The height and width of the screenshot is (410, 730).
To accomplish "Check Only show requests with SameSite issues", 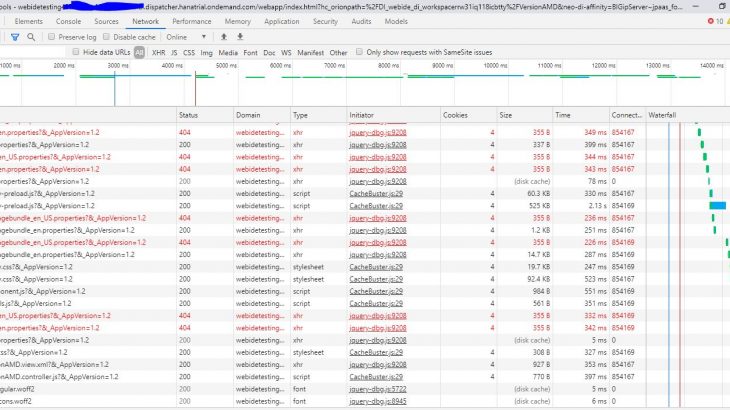I will pos(359,52).
